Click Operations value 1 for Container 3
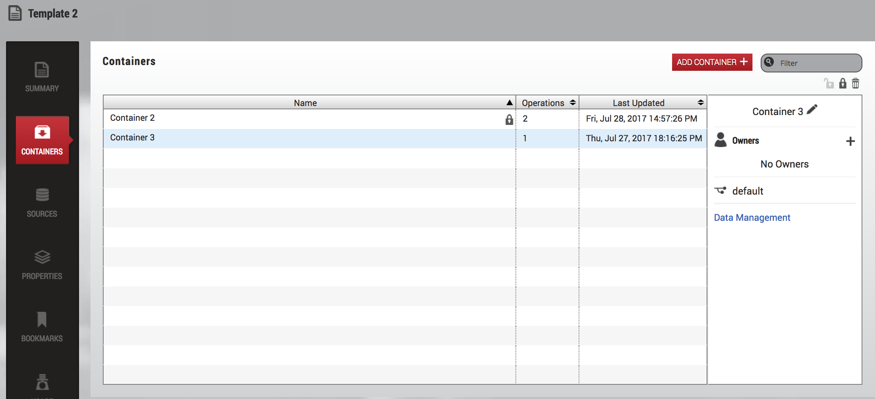875x399 pixels. 525,138
